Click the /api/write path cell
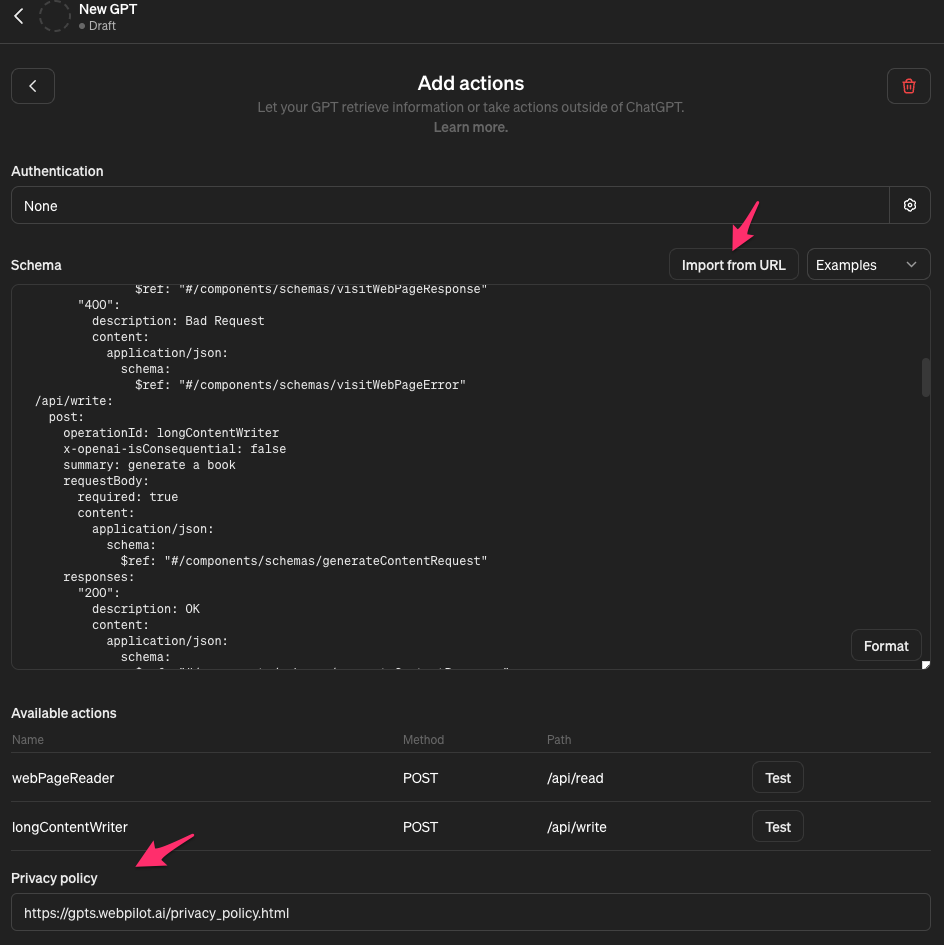The width and height of the screenshot is (944, 945). point(576,827)
